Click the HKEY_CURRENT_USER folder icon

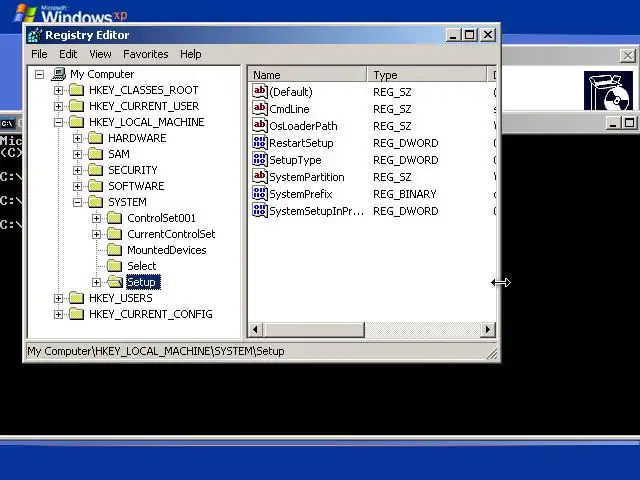[x=76, y=106]
